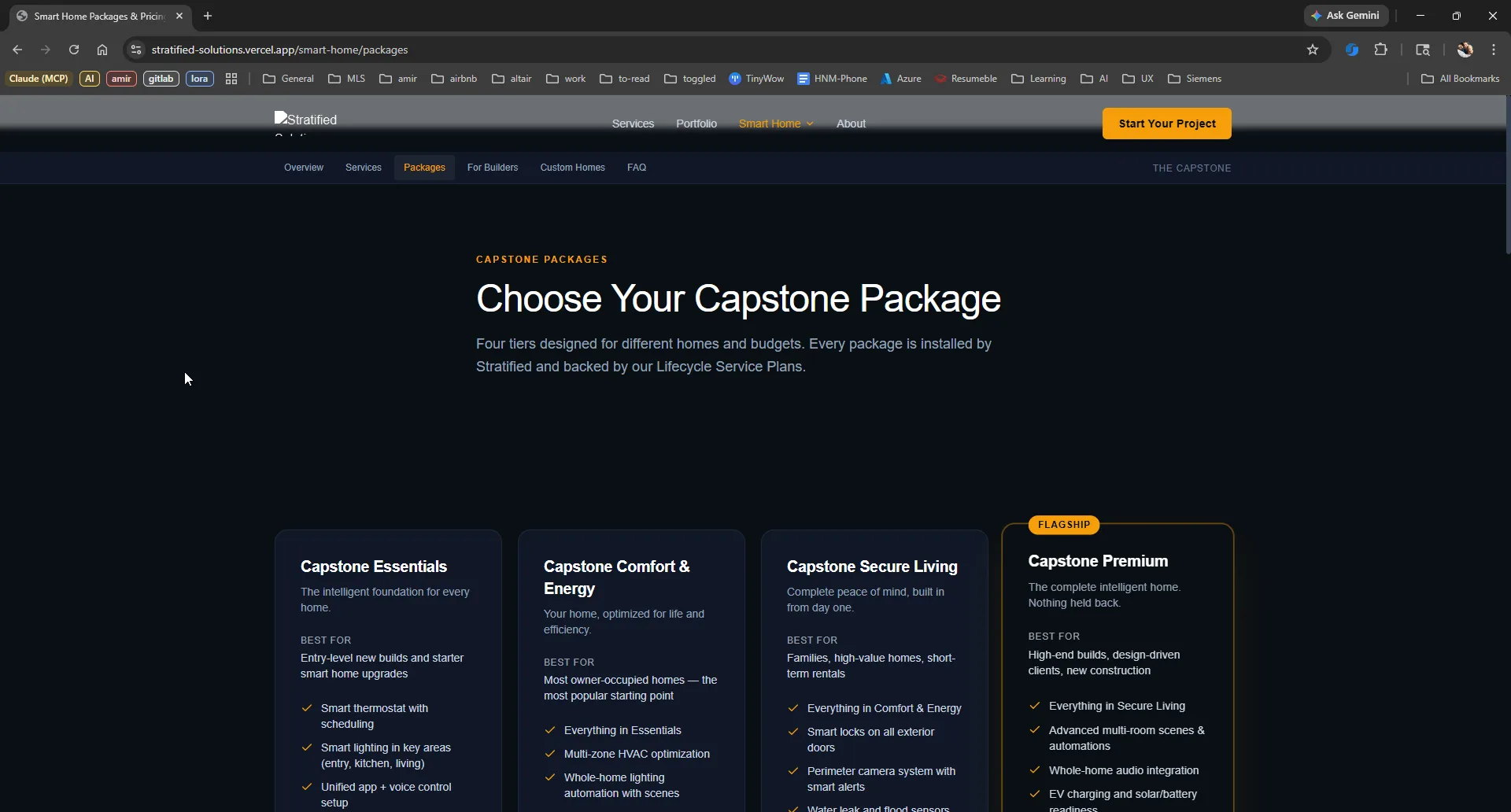Click the browser forward arrow

pos(46,50)
